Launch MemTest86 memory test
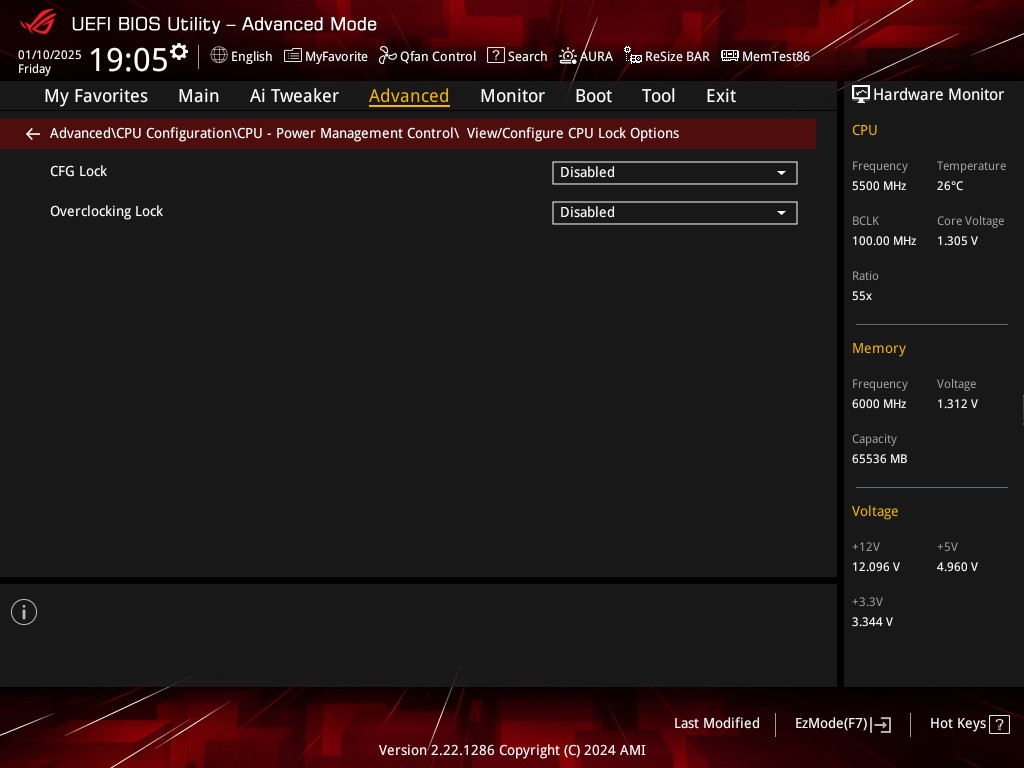Image resolution: width=1024 pixels, height=768 pixels. (x=765, y=56)
